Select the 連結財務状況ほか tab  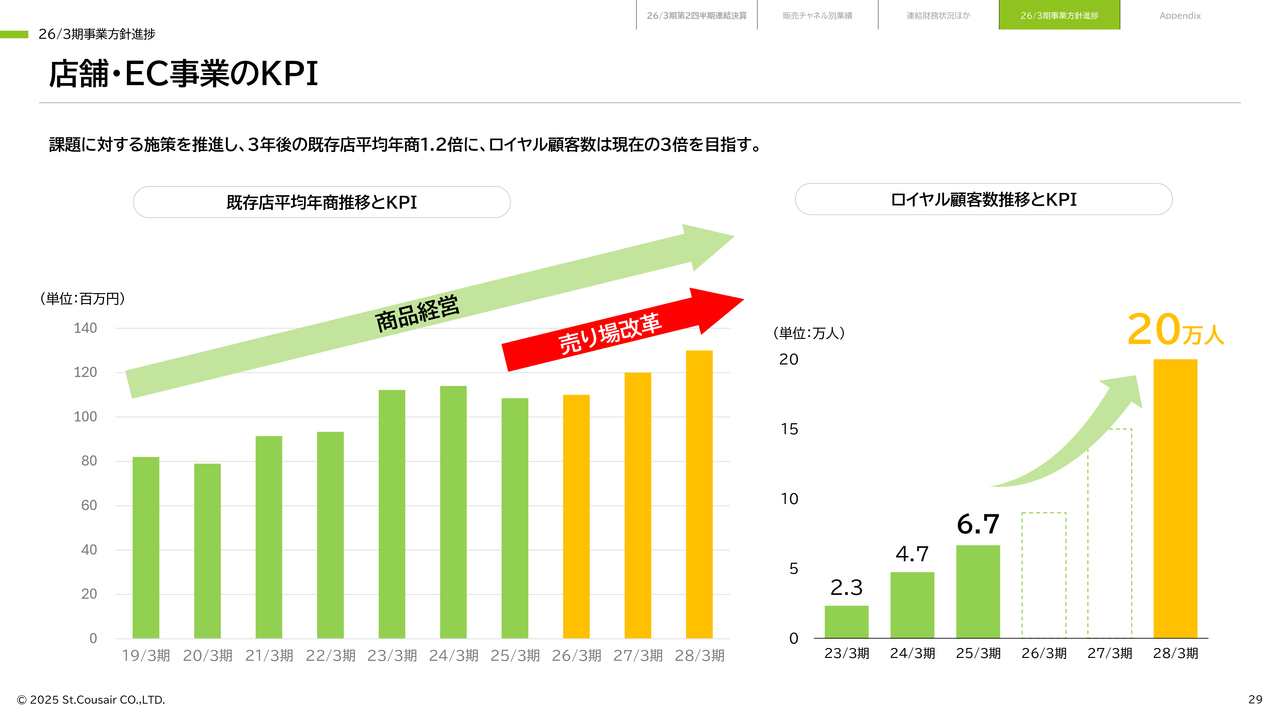(938, 15)
